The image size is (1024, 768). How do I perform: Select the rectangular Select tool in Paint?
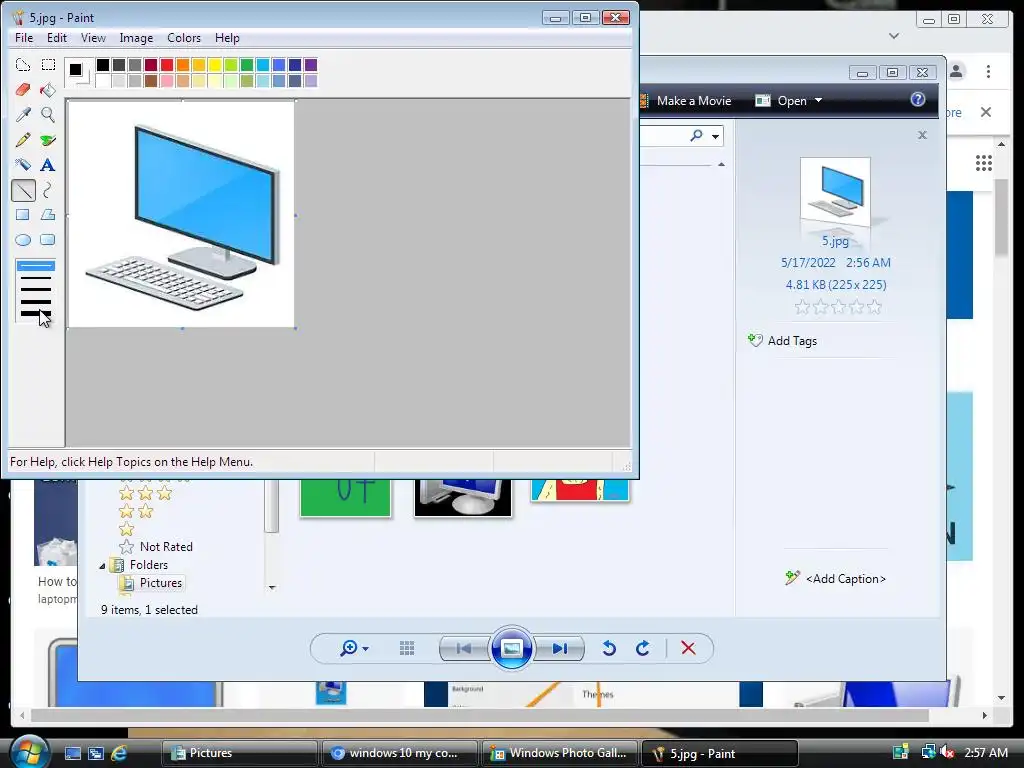click(x=48, y=65)
